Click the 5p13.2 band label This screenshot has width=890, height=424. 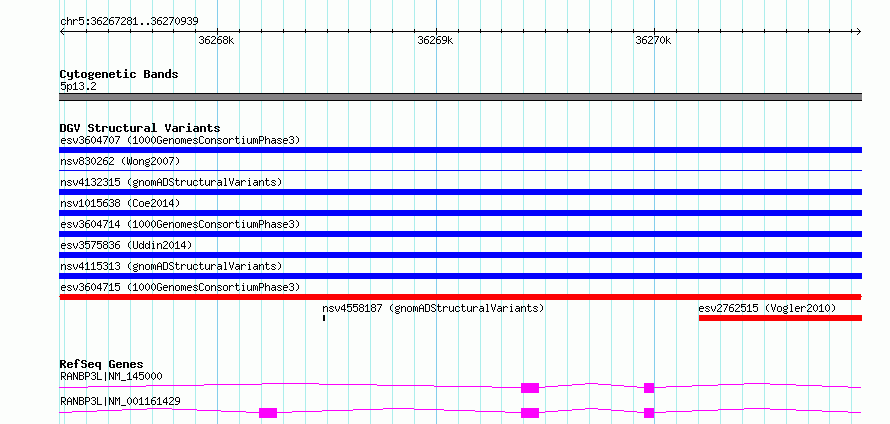(x=78, y=87)
